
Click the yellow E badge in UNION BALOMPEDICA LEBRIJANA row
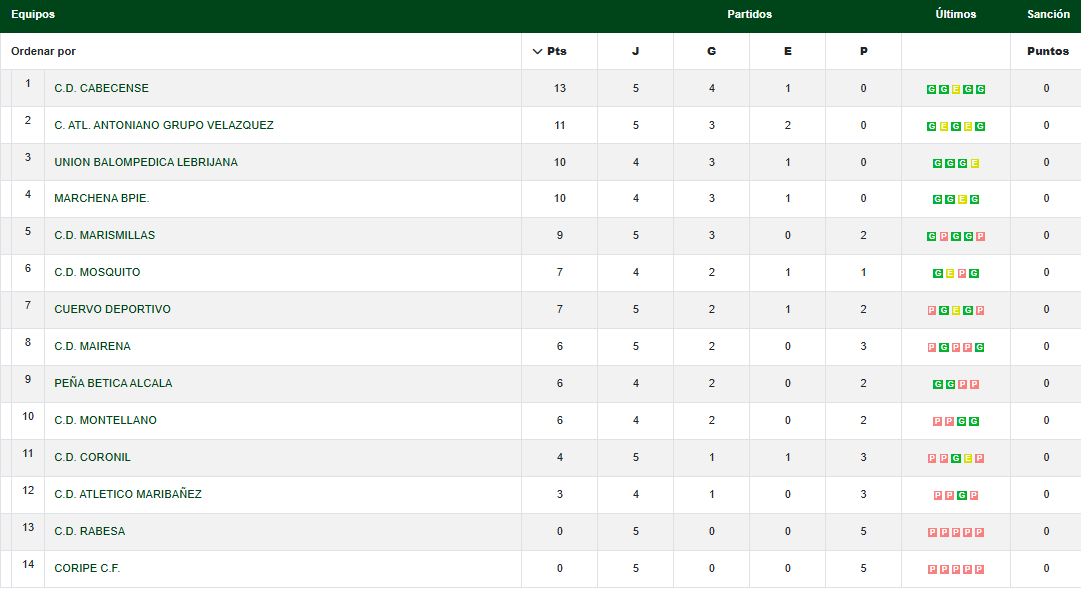[x=974, y=163]
